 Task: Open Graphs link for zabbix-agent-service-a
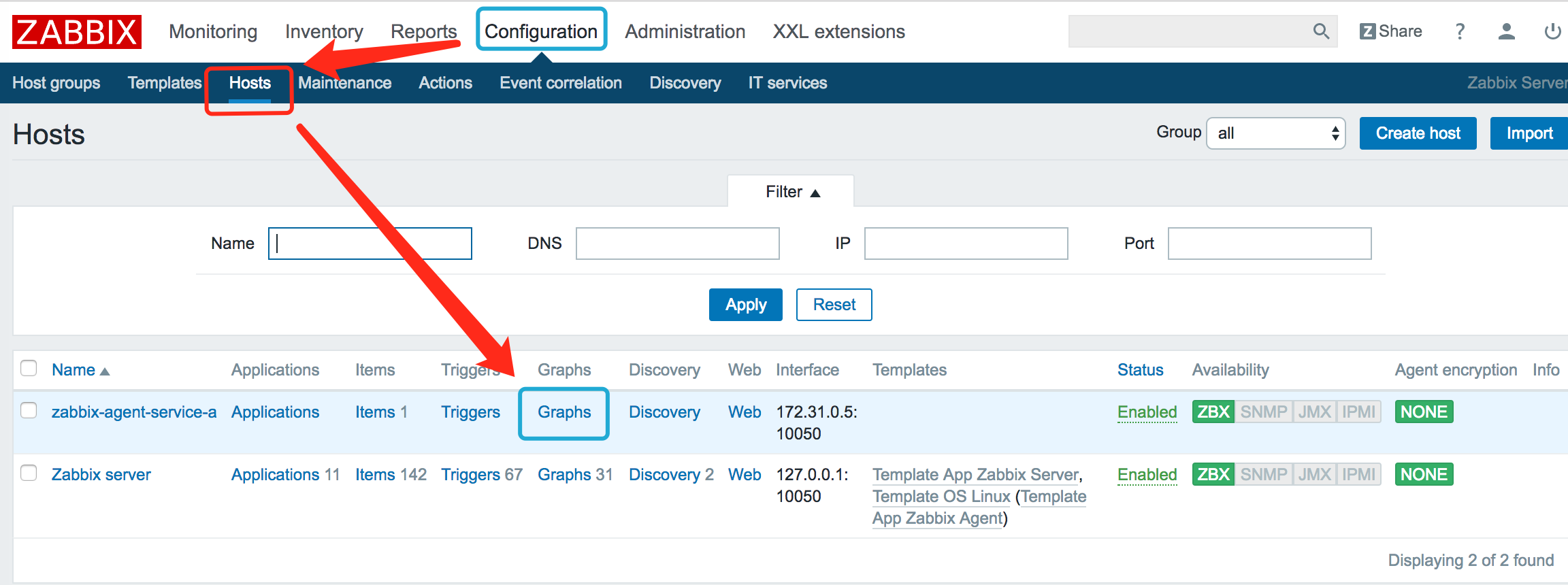[563, 412]
